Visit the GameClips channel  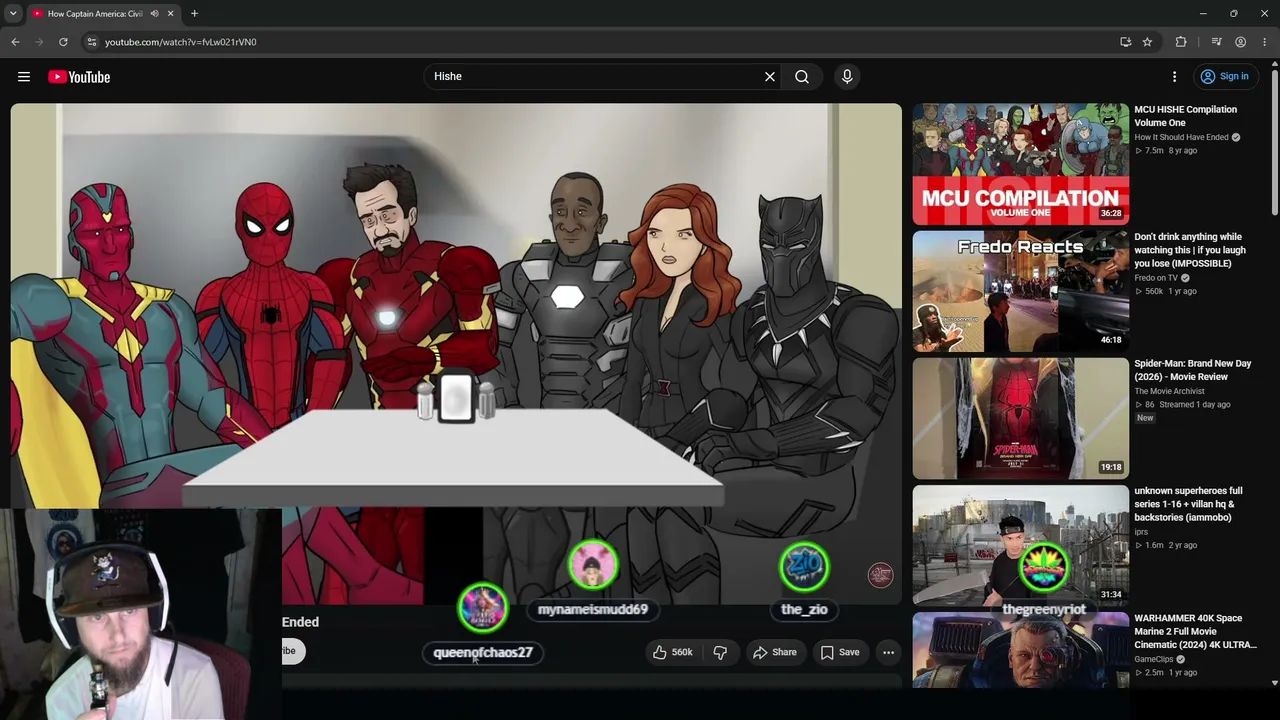pyautogui.click(x=1154, y=659)
